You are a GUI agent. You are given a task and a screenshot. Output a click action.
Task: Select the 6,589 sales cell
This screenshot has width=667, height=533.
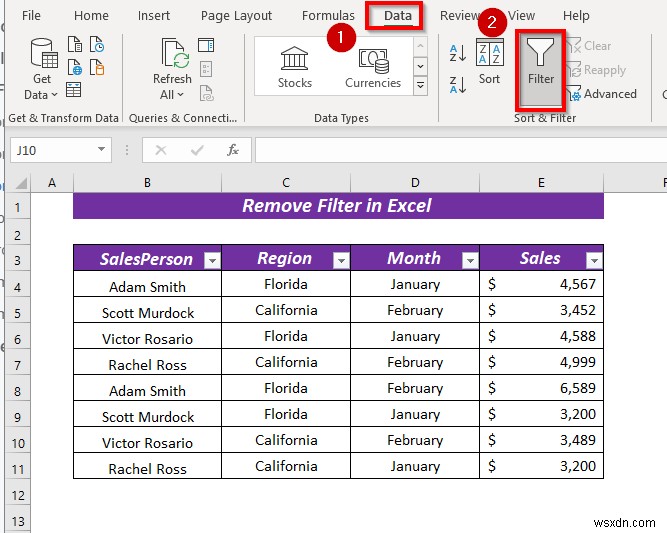pos(541,388)
